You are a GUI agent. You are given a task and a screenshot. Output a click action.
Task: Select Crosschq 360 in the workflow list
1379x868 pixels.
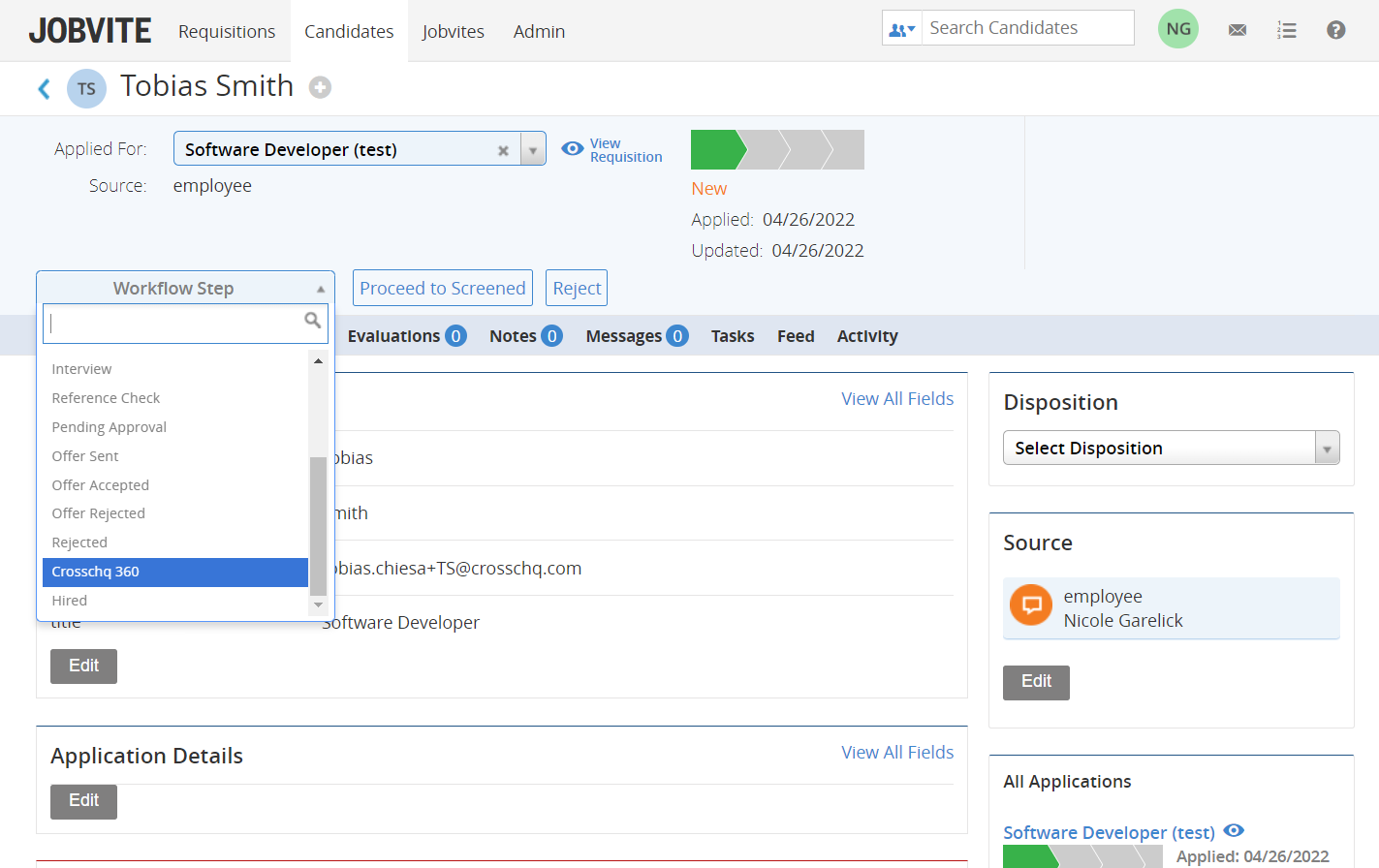pos(174,572)
